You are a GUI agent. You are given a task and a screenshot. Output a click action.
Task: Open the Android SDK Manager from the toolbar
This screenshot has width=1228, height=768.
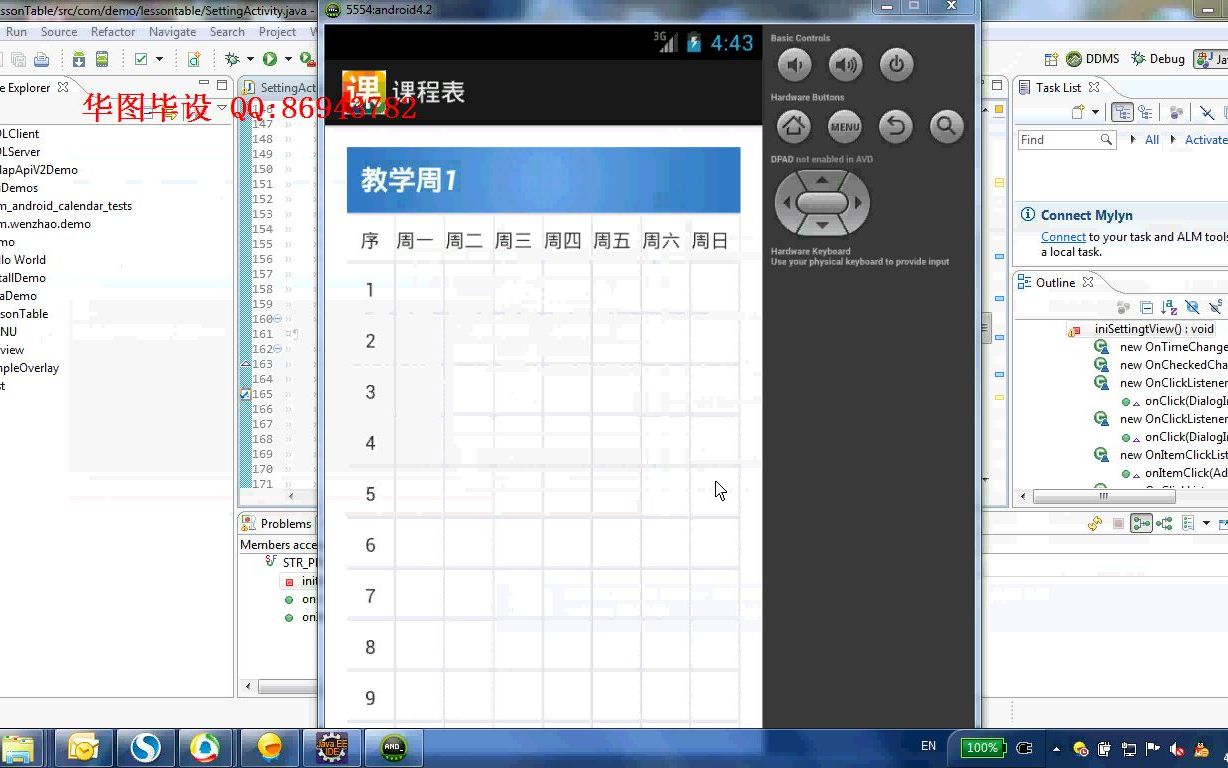pos(79,59)
